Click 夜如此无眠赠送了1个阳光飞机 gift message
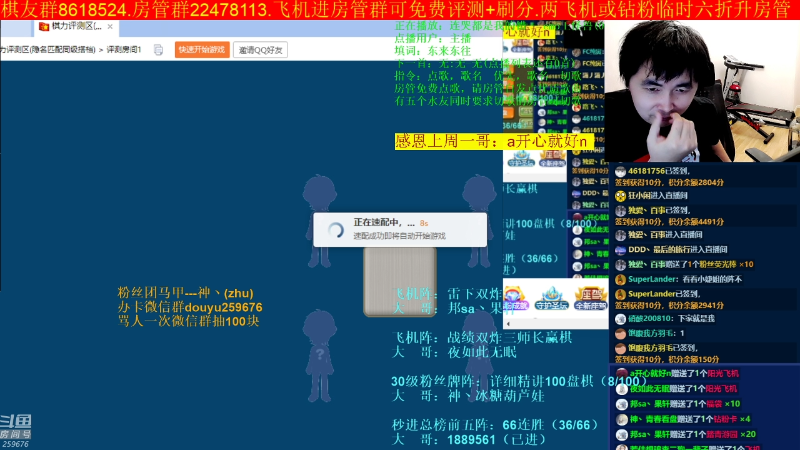 click(683, 389)
